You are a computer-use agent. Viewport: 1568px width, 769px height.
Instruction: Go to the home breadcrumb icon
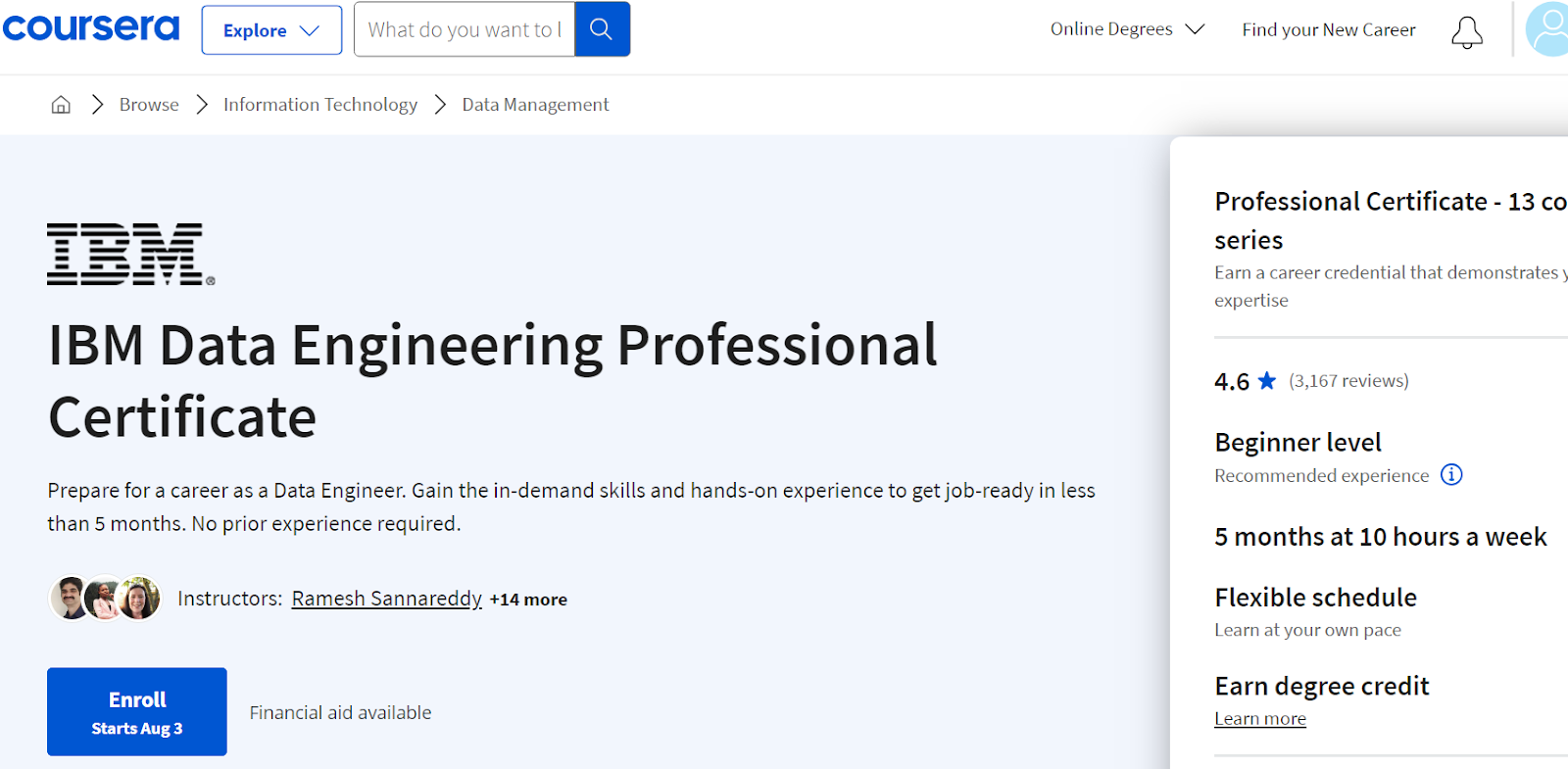(61, 105)
